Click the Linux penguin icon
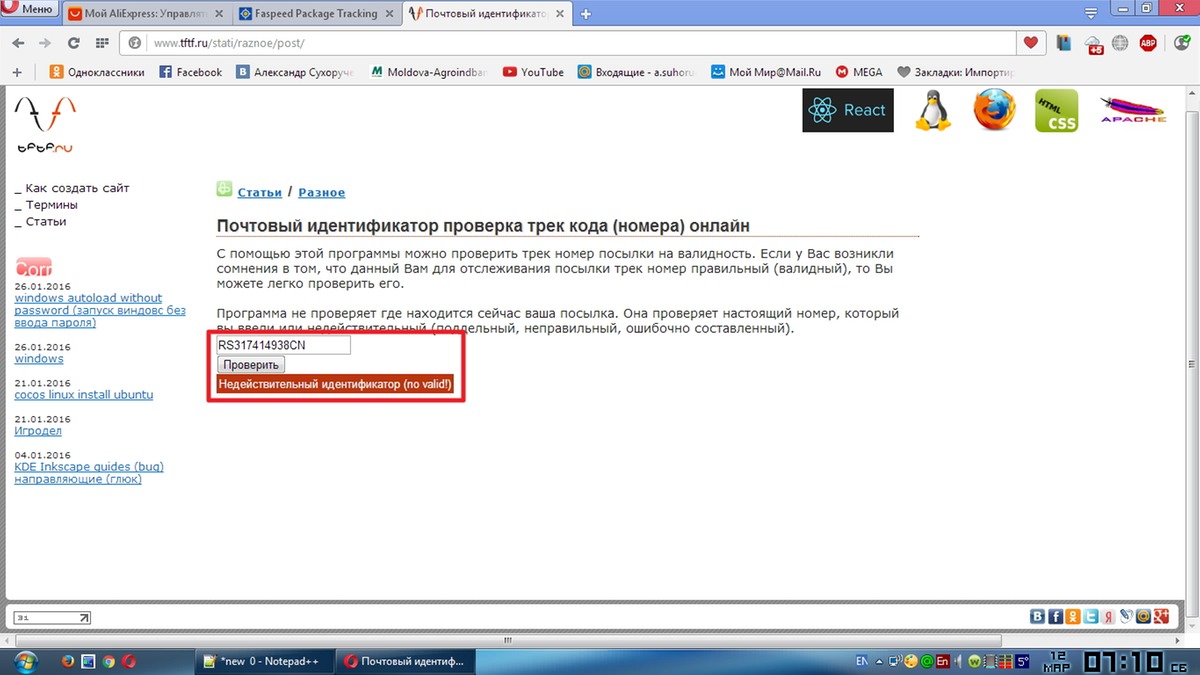1200x675 pixels. (932, 110)
